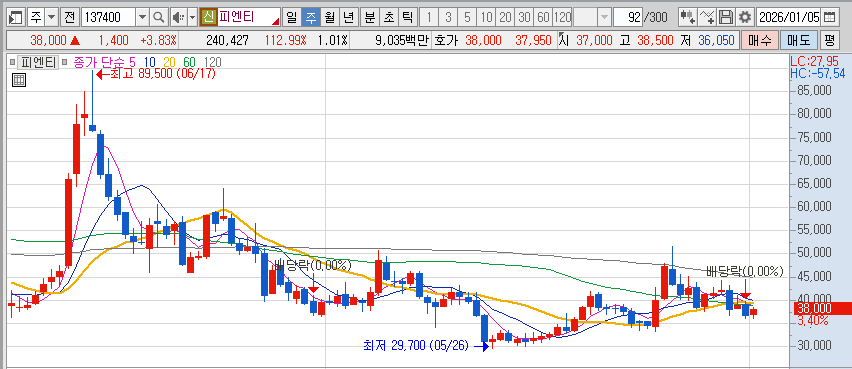Click the add candlestick chart icon
The width and height of the screenshot is (852, 369).
687,17
